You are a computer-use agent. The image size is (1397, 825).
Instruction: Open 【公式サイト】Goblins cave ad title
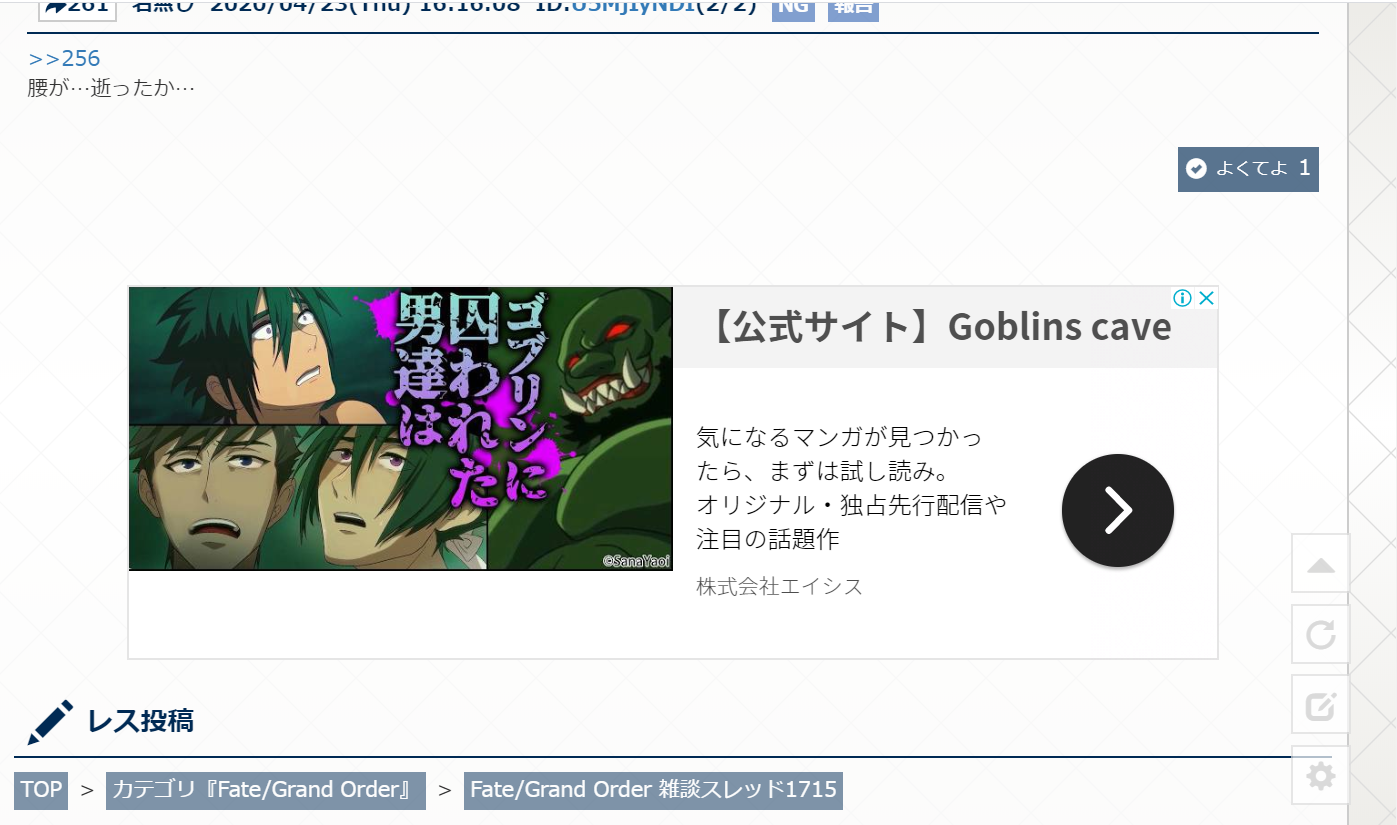(x=941, y=327)
